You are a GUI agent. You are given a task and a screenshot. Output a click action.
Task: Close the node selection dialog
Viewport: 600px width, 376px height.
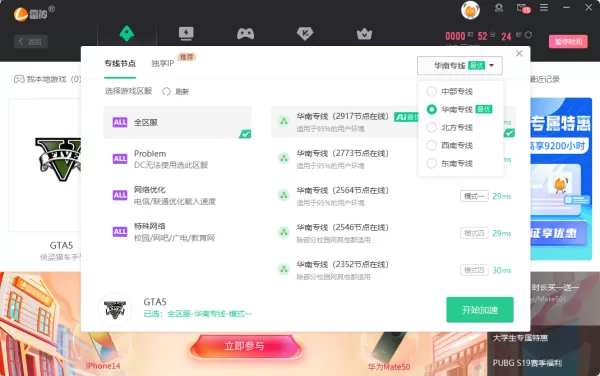coord(519,53)
